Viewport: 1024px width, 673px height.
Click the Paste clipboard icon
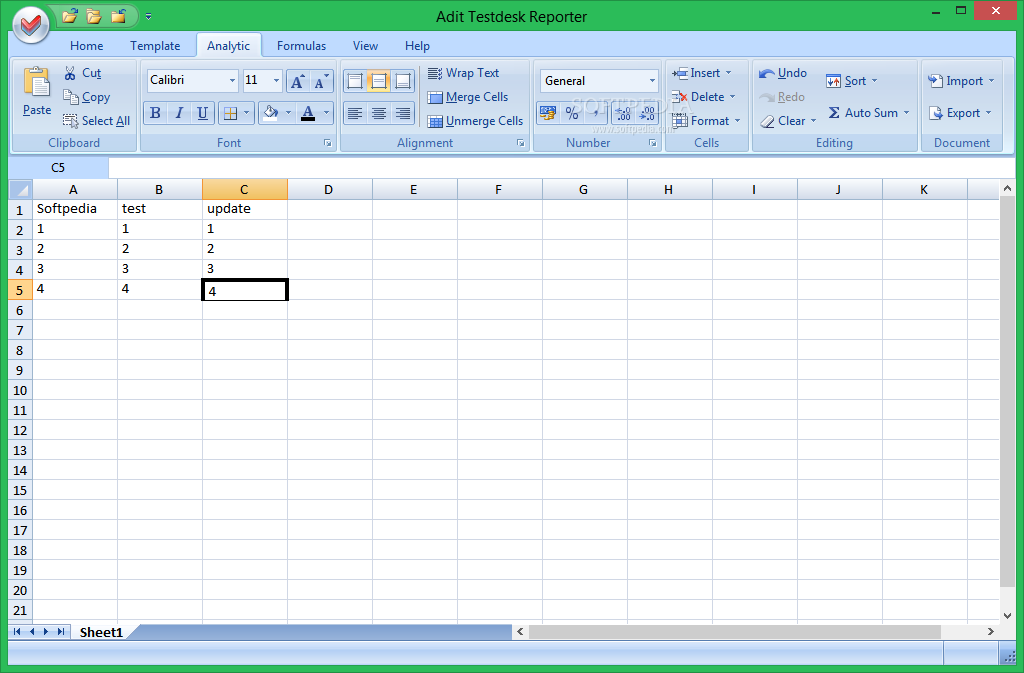[37, 83]
